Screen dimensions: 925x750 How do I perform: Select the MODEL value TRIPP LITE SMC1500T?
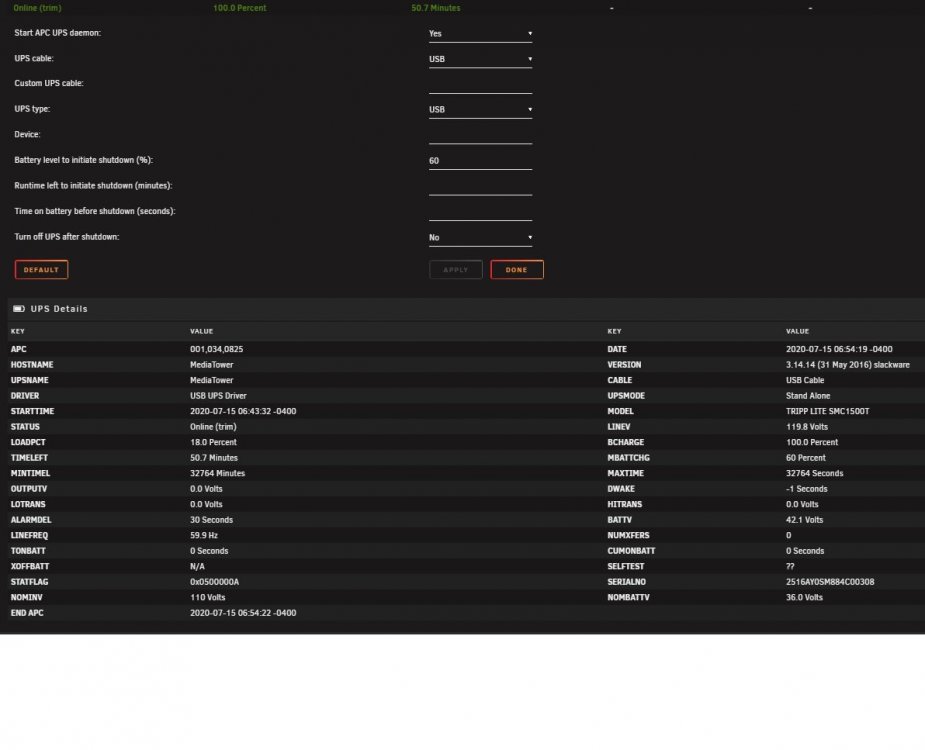point(827,411)
